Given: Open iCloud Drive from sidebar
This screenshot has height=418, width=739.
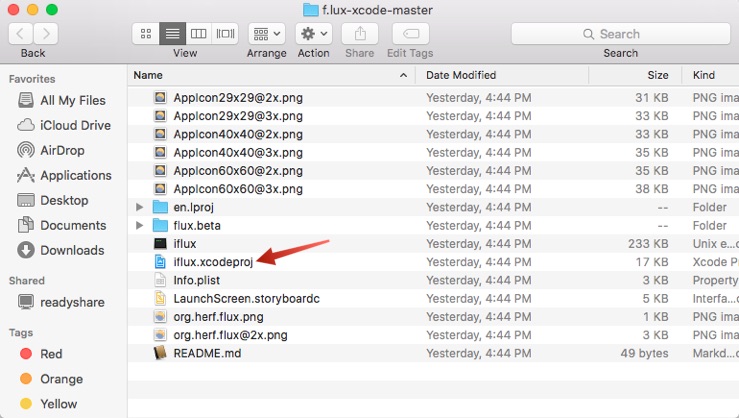Looking at the screenshot, I should click(75, 125).
